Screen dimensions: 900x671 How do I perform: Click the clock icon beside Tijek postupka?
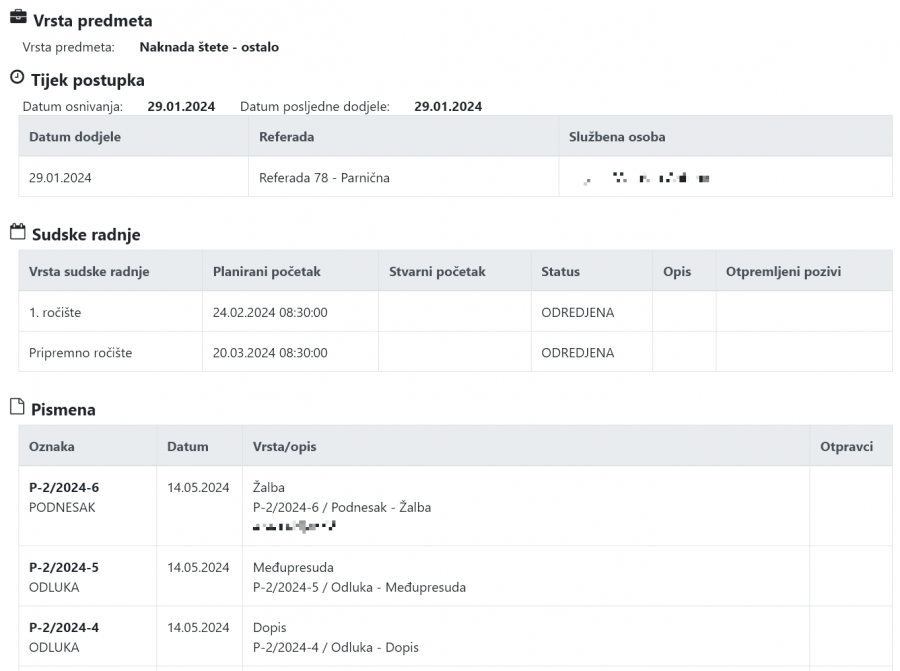17,78
